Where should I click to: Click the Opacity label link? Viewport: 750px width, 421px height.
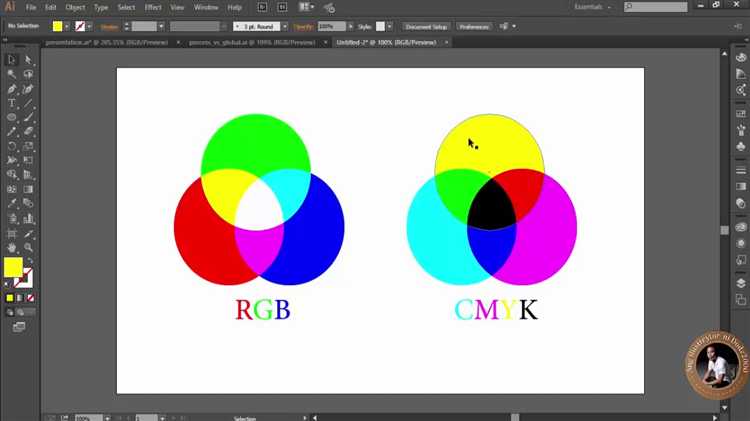(x=303, y=27)
